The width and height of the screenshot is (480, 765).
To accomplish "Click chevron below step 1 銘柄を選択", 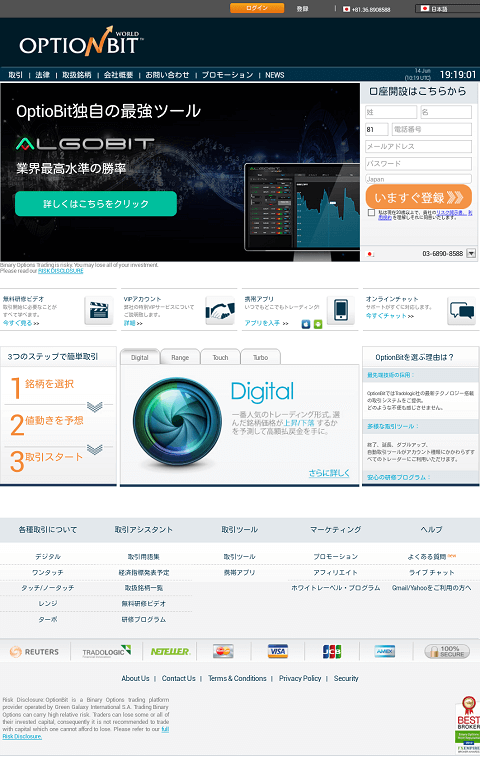I will [x=95, y=406].
